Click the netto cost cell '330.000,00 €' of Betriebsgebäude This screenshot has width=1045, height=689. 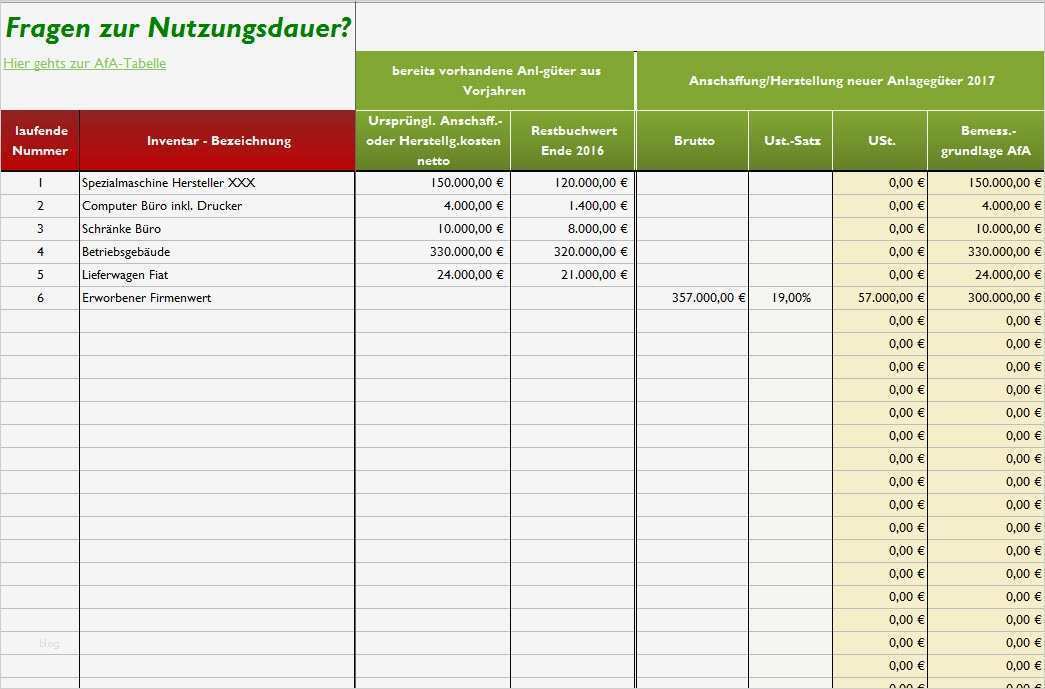pos(433,252)
